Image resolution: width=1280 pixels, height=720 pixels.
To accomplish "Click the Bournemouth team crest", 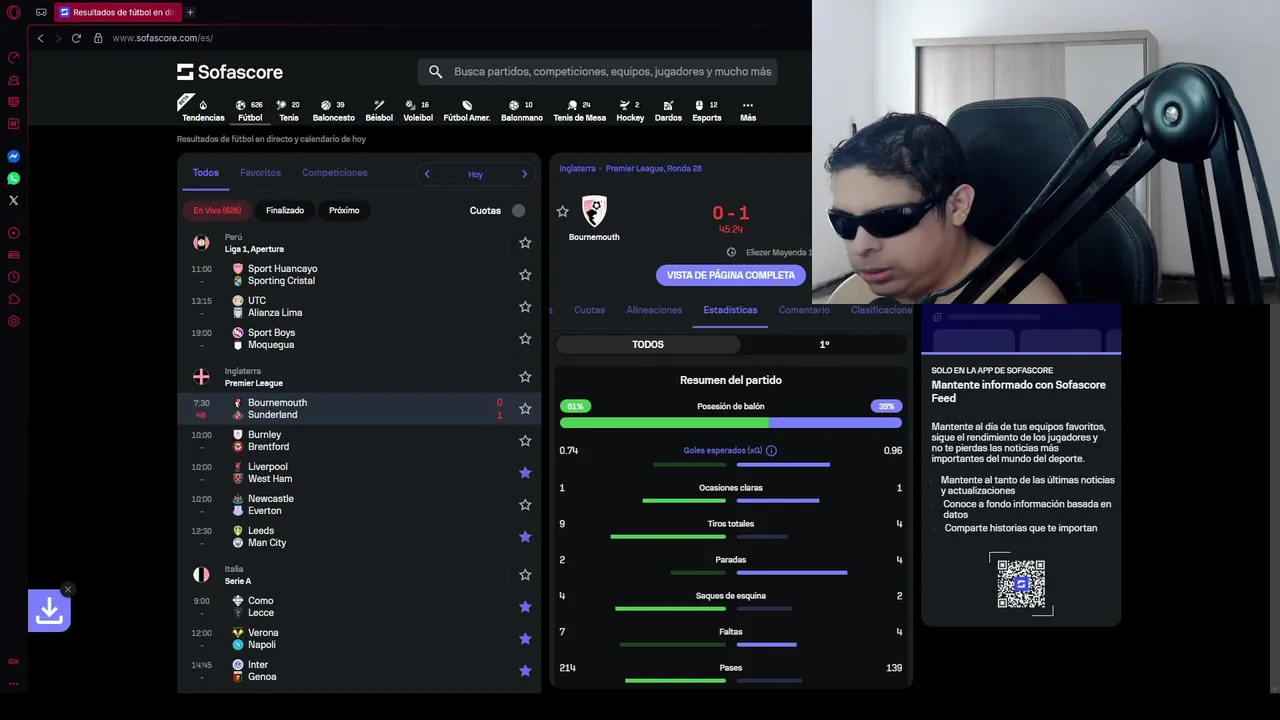I will (594, 211).
